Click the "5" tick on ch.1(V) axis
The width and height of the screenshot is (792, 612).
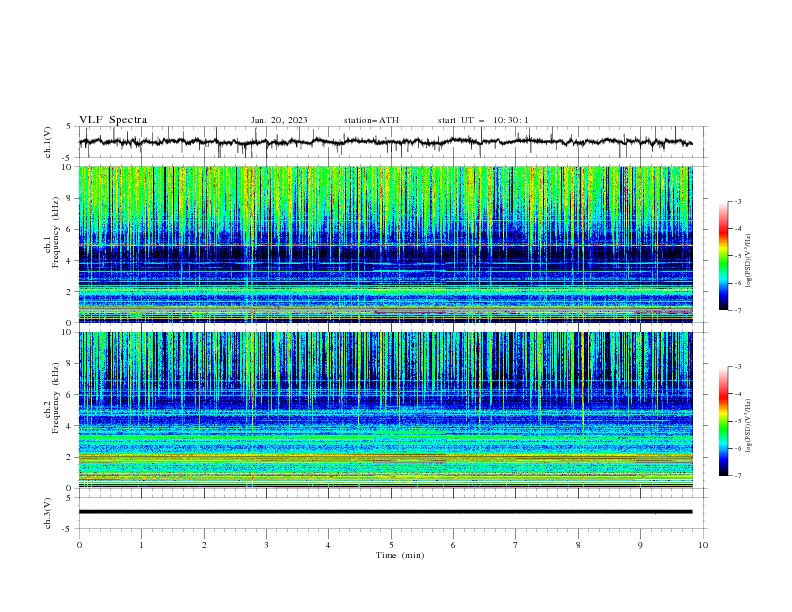69,127
